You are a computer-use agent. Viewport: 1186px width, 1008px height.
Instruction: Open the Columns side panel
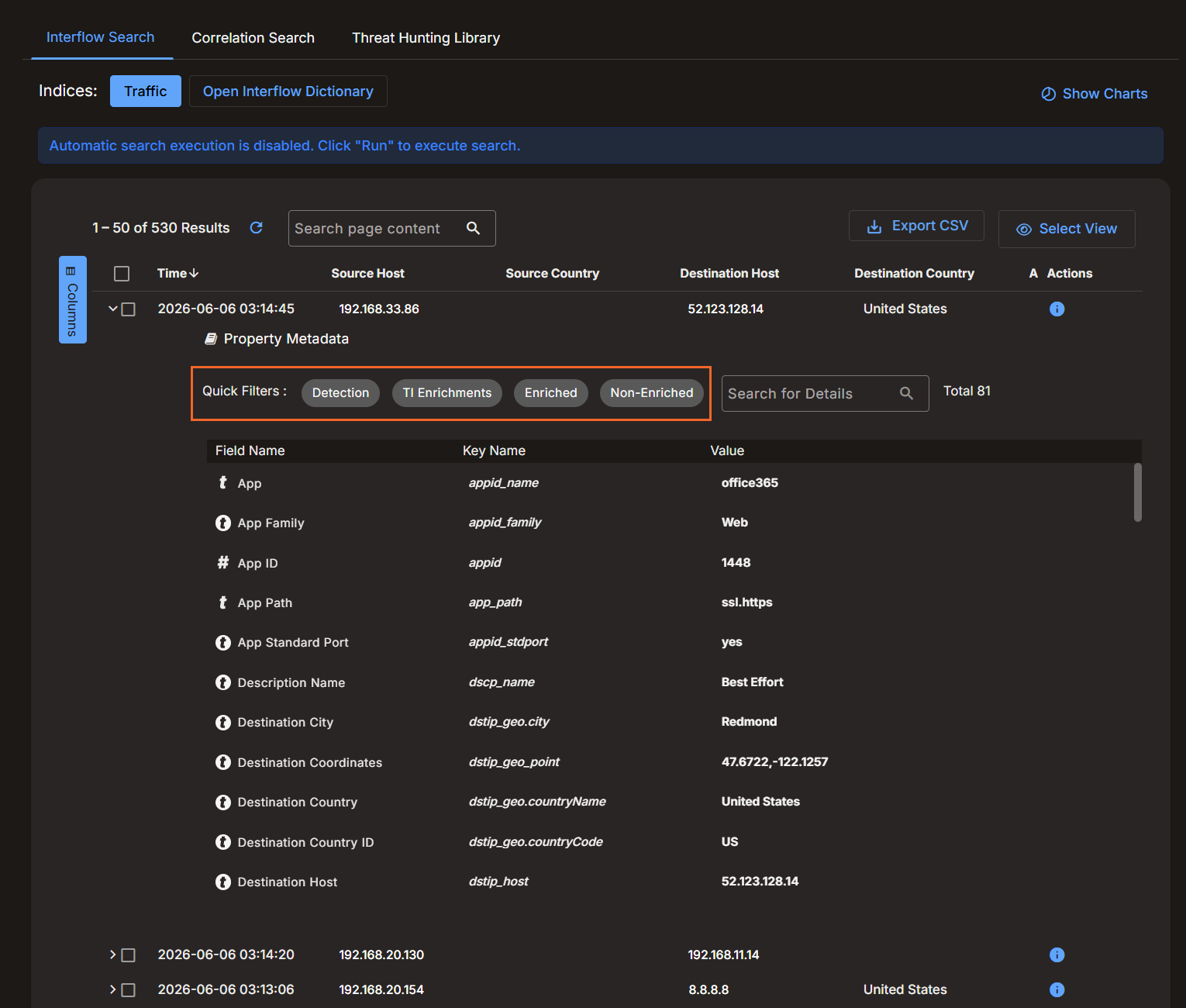[x=73, y=299]
